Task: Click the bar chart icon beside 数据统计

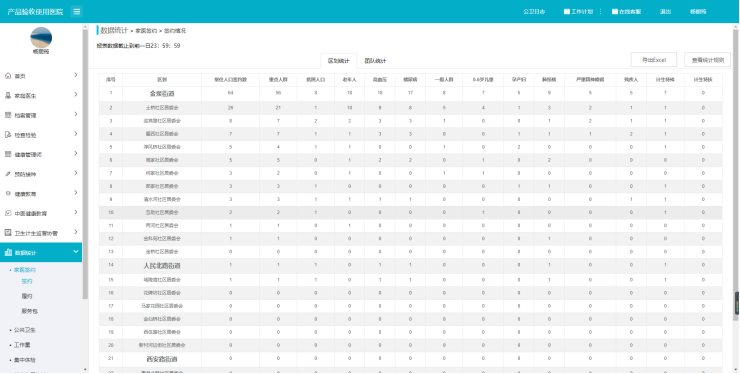Action: point(8,253)
